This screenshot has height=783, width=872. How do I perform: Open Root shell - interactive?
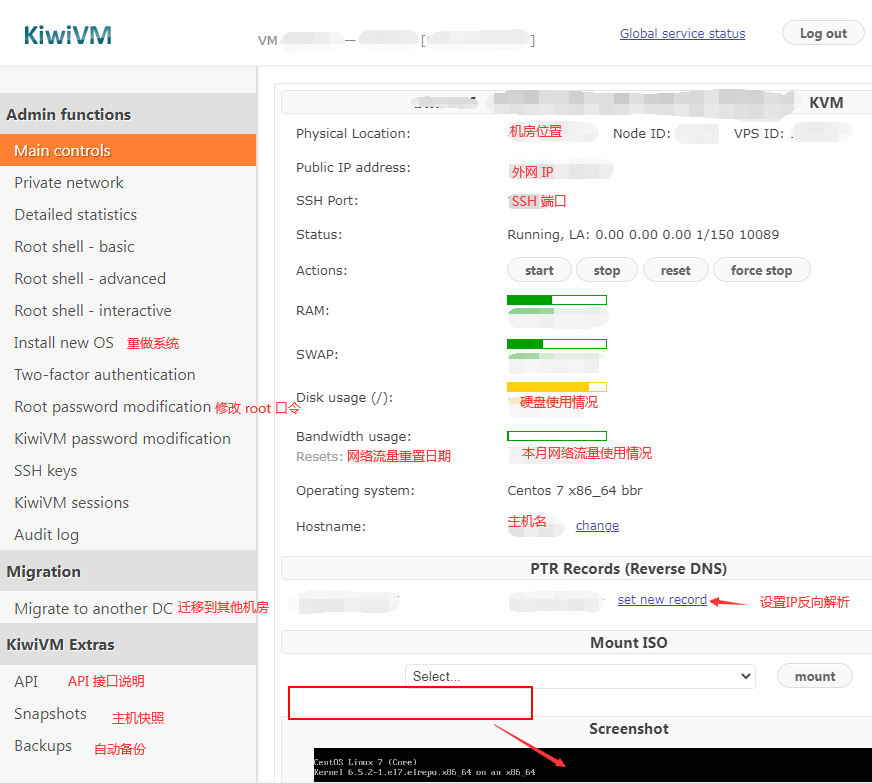pyautogui.click(x=93, y=310)
